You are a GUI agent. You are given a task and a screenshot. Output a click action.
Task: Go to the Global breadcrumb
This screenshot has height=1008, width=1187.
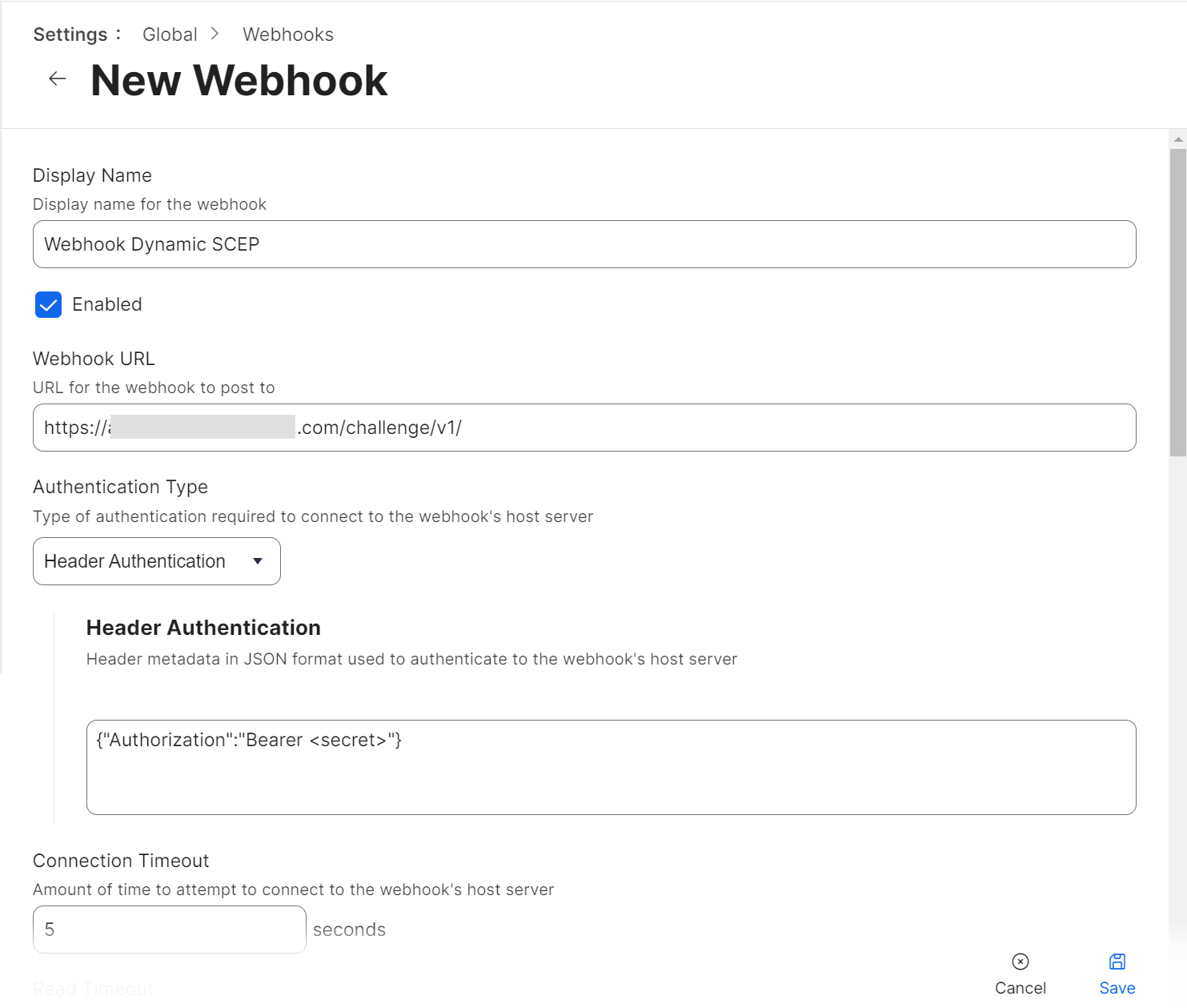[170, 34]
